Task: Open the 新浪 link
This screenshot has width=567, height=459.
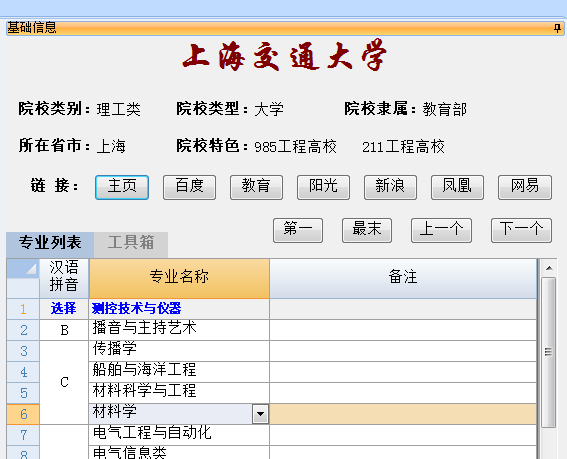Action: 390,187
